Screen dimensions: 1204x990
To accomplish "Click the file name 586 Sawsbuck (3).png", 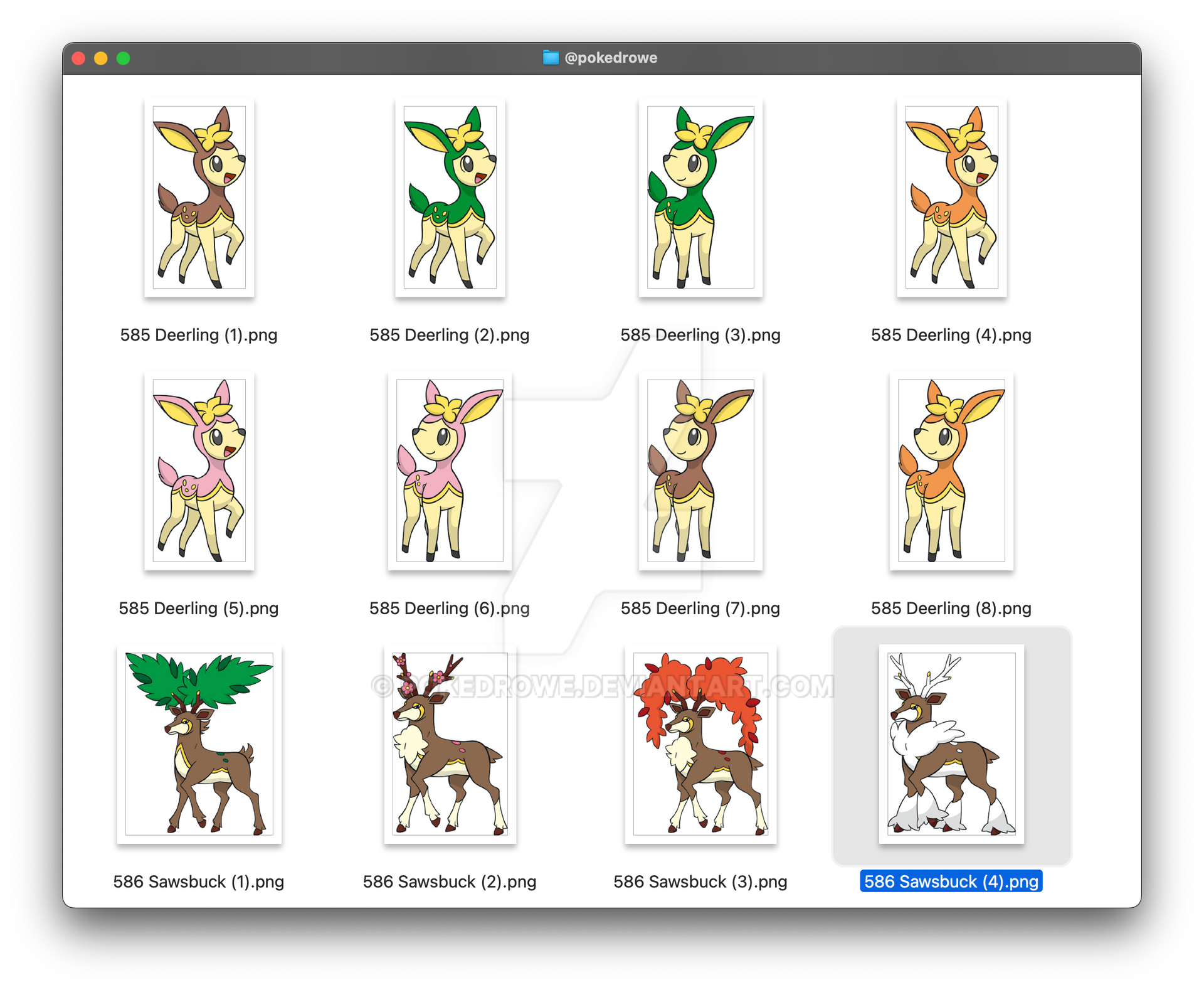I will pos(700,882).
